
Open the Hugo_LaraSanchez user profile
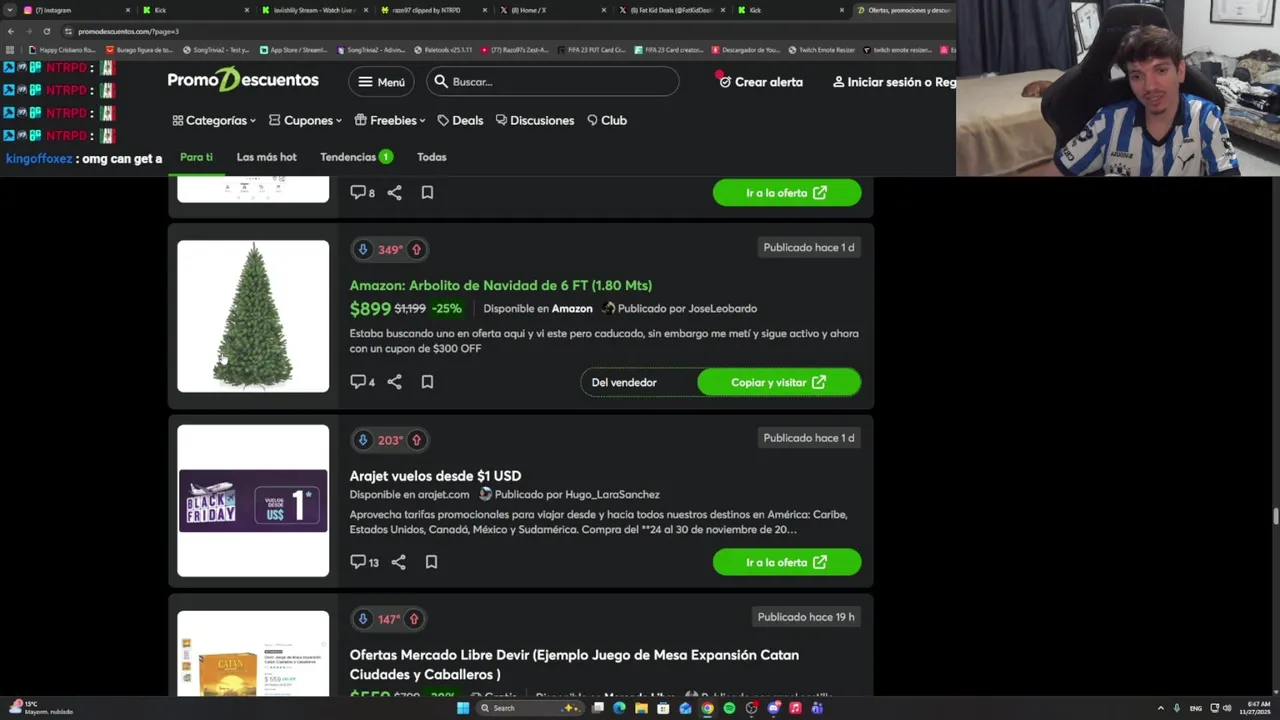612,494
